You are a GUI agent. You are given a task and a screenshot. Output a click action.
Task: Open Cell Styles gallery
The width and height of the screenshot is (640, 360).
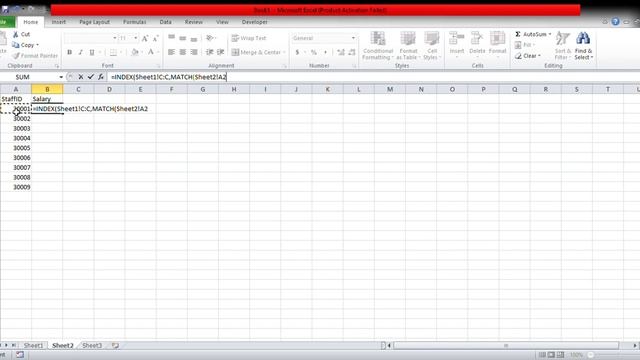click(431, 46)
